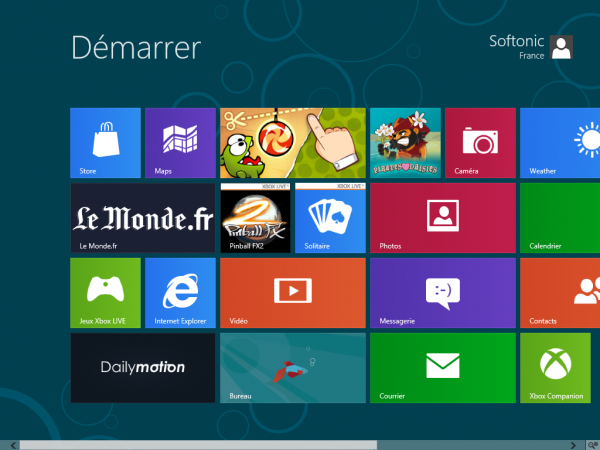Open the Dailymotion tile

point(143,368)
